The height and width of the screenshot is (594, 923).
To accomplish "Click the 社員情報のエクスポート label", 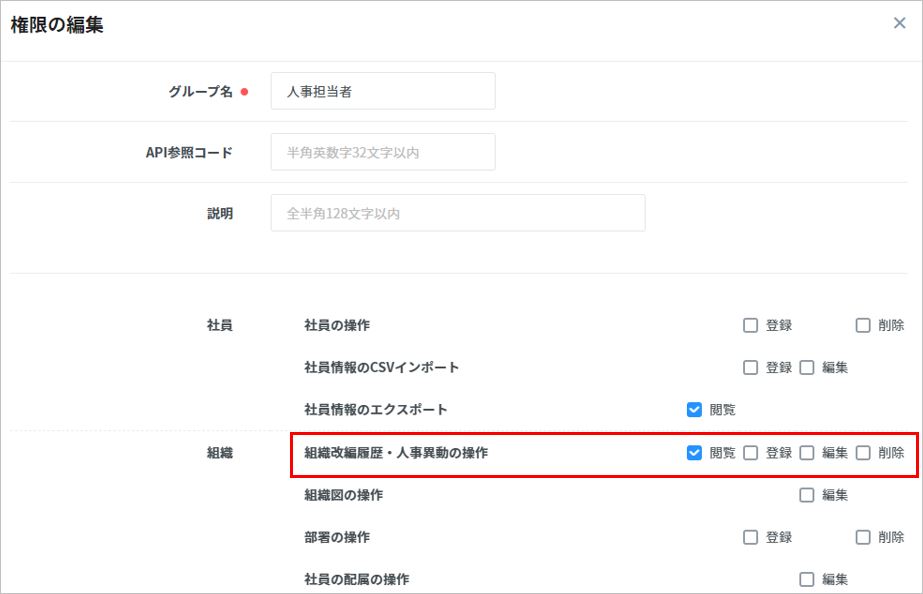I will tap(376, 409).
